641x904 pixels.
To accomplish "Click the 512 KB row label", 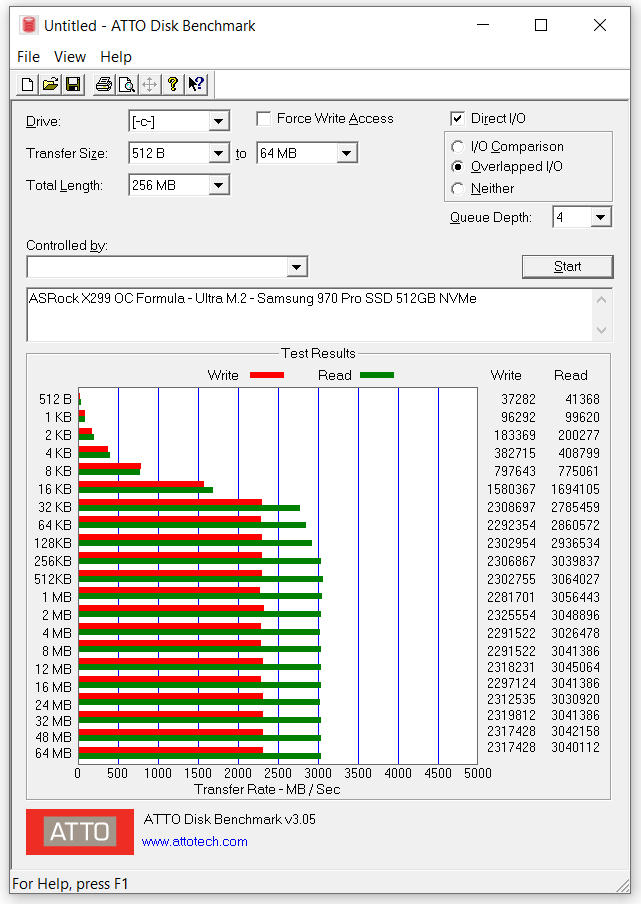I will coord(53,579).
